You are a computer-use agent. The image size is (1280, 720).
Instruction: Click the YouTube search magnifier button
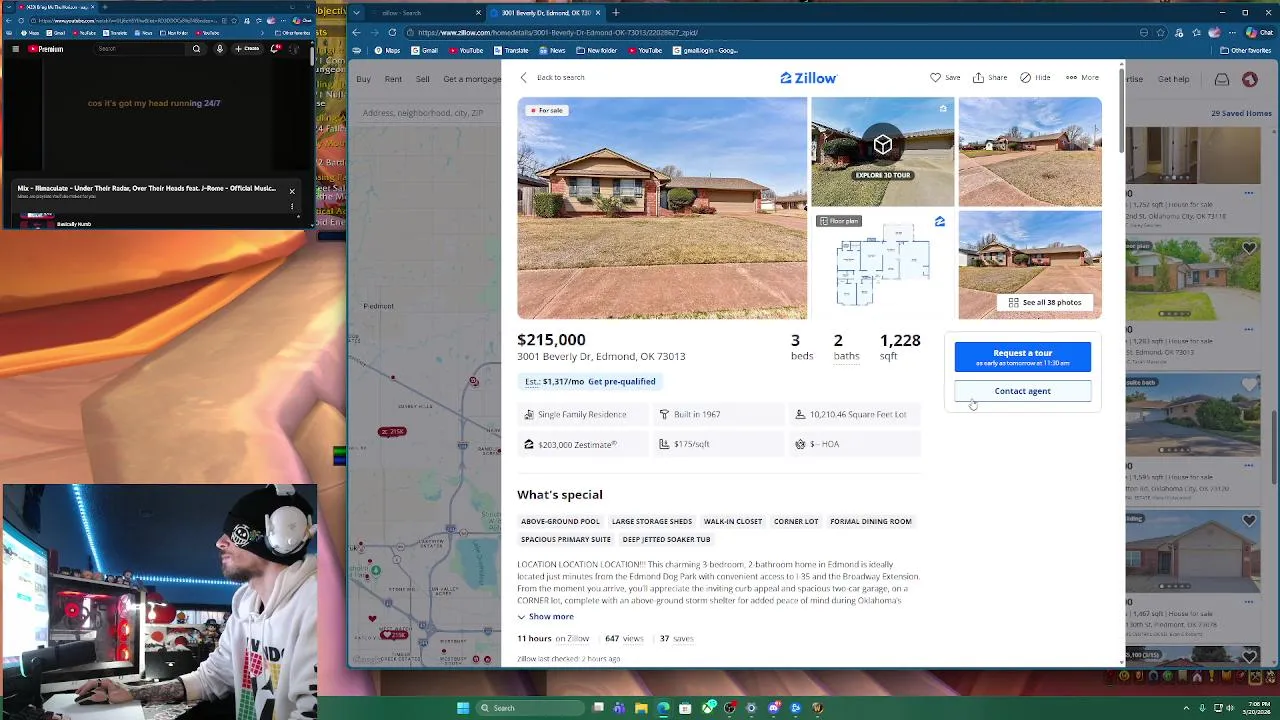[x=196, y=48]
